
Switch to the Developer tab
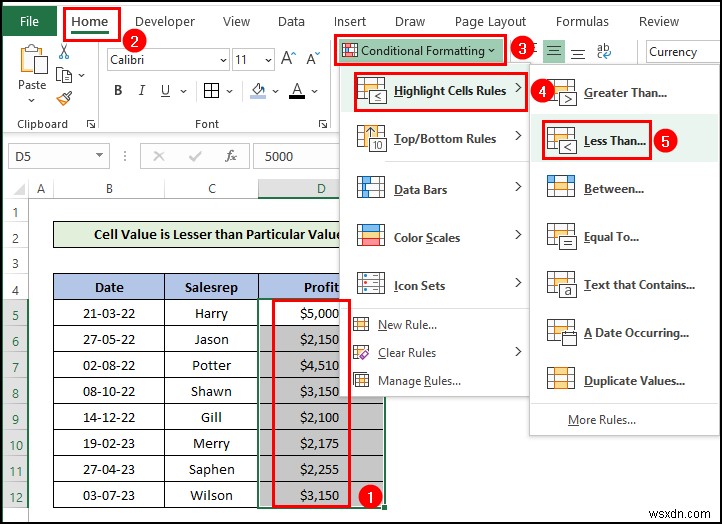tap(165, 22)
